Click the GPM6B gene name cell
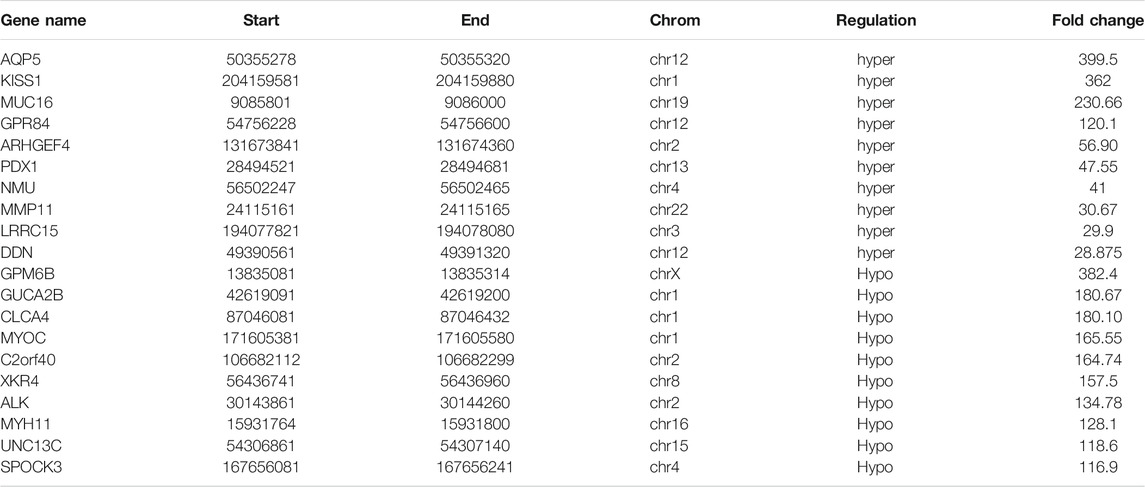Viewport: 1145px width, 487px height. pyautogui.click(x=25, y=257)
